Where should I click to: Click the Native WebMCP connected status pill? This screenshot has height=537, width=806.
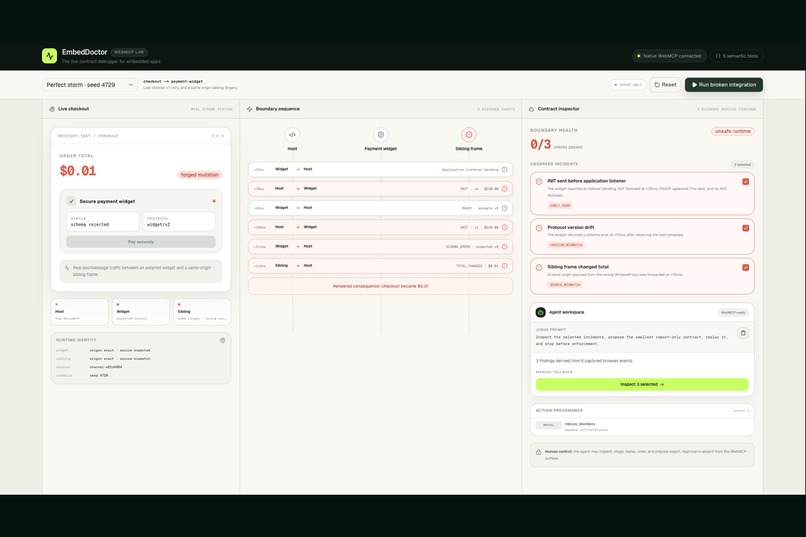tap(669, 56)
